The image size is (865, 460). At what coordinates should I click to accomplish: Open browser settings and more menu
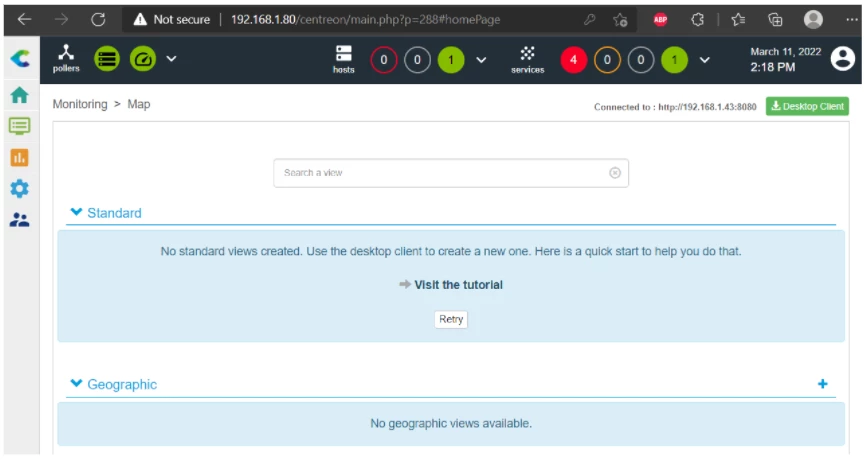click(x=852, y=20)
